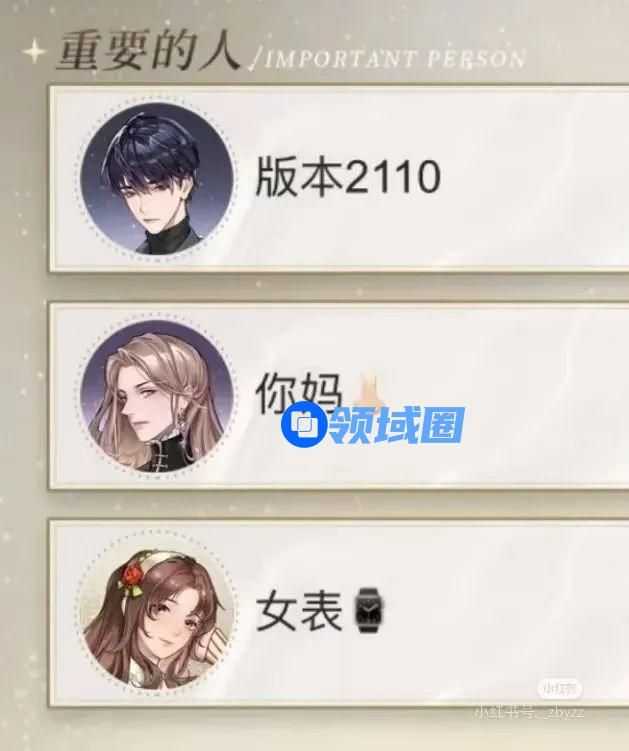629x751 pixels.
Task: Open the brown-haired girl with rose avatar
Action: 157,613
